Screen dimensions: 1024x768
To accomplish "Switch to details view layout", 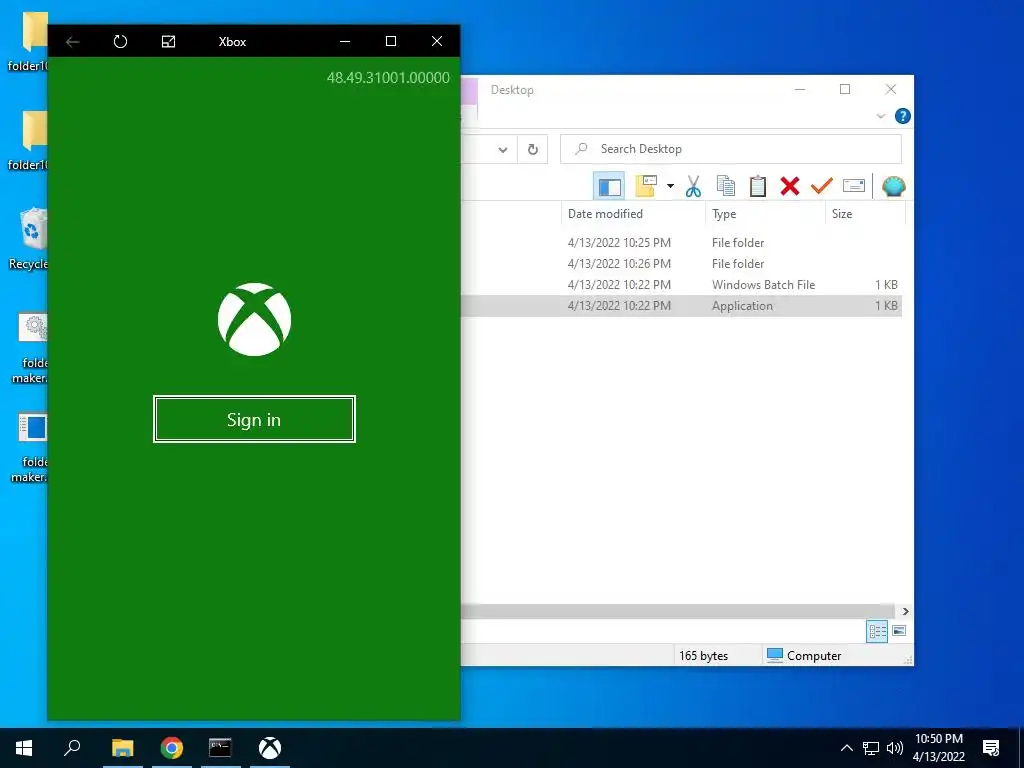I will [x=877, y=631].
